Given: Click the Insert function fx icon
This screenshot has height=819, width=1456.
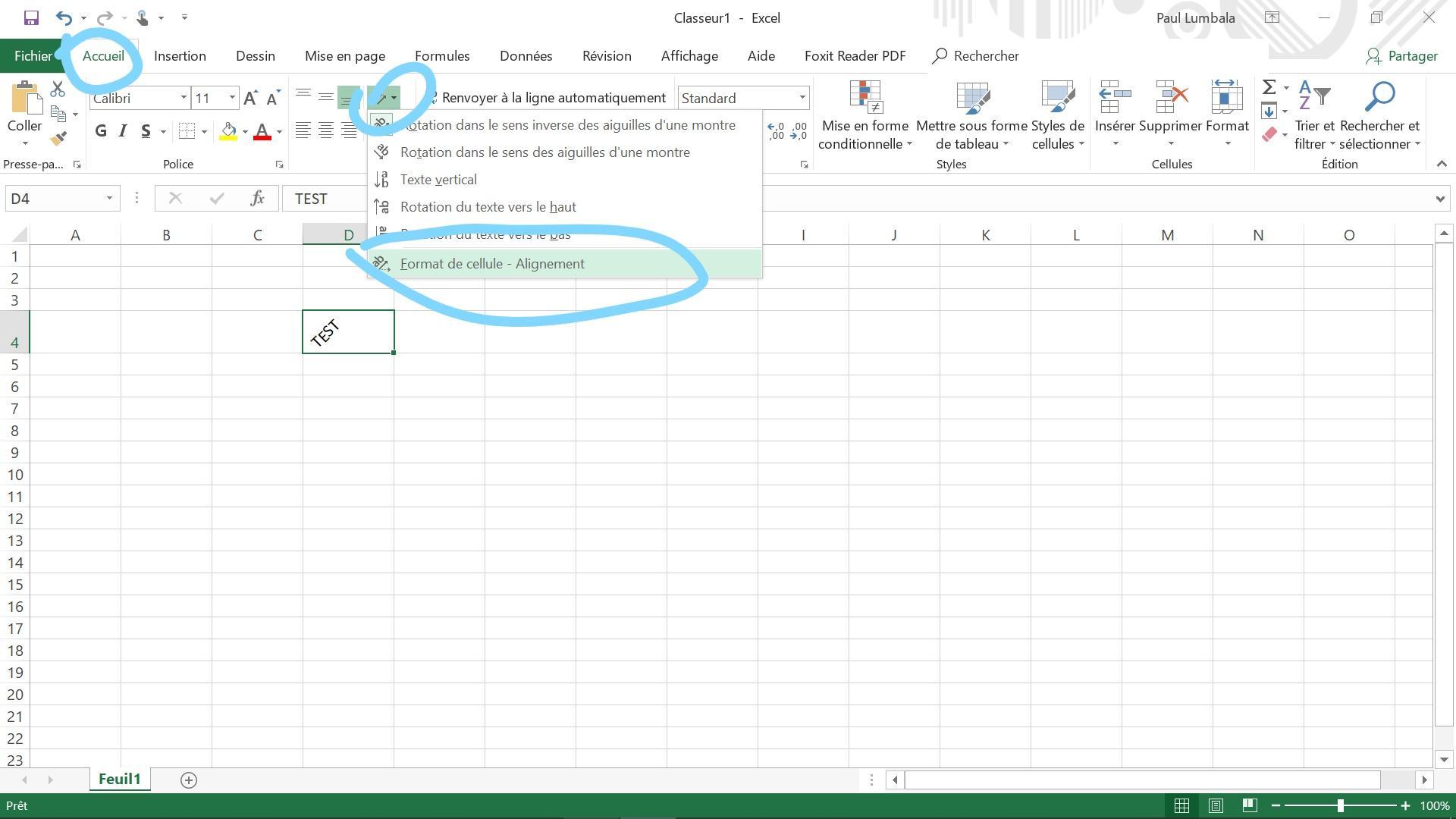Looking at the screenshot, I should click(257, 199).
